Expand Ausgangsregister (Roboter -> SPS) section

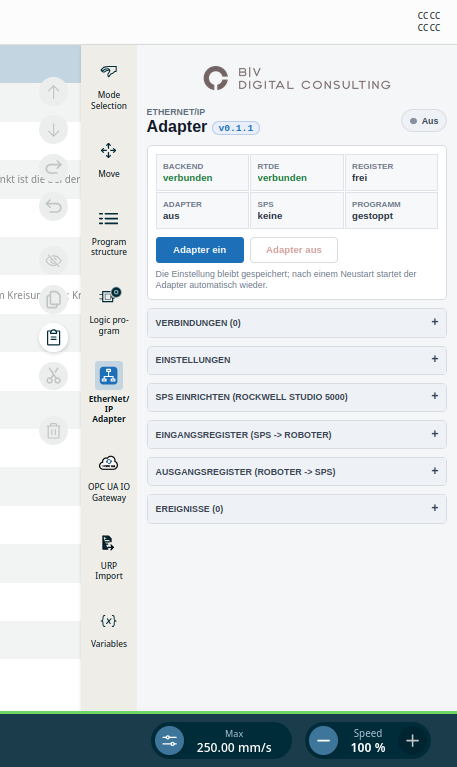[297, 472]
